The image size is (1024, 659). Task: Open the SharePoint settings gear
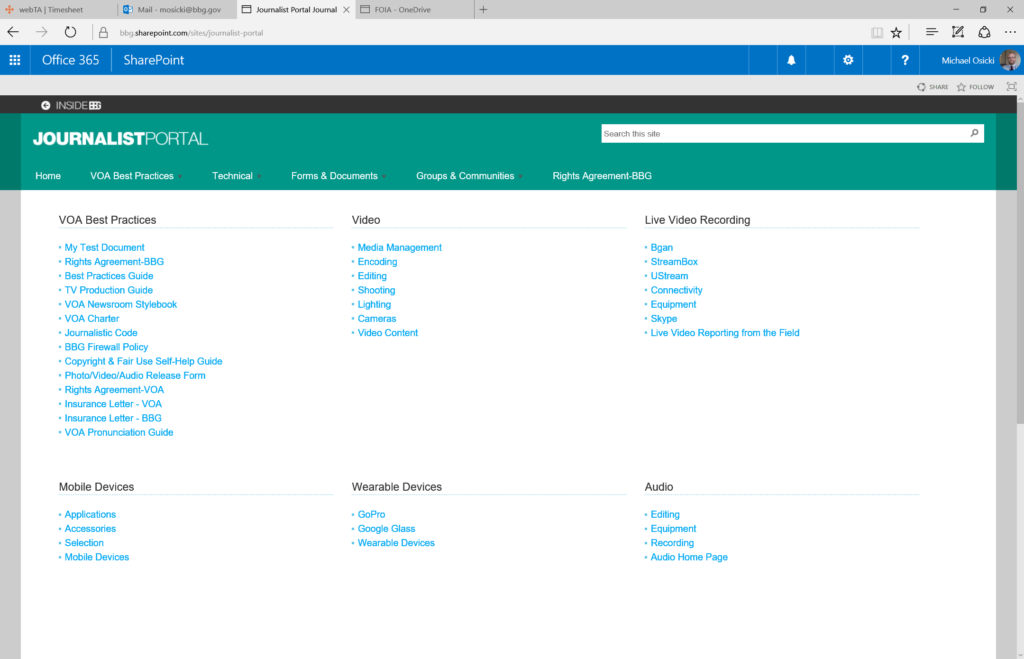coord(848,60)
